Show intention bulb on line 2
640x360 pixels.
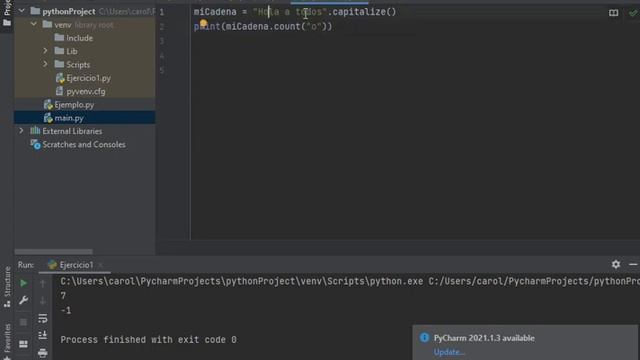pyautogui.click(x=203, y=23)
